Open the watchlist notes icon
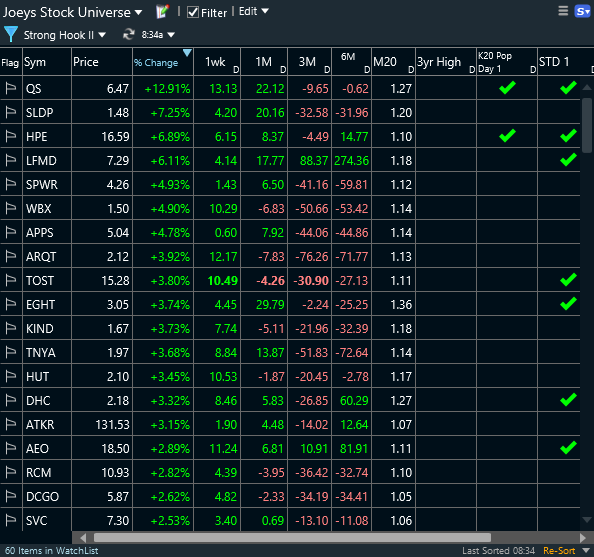This screenshot has height=557, width=594. tap(162, 12)
